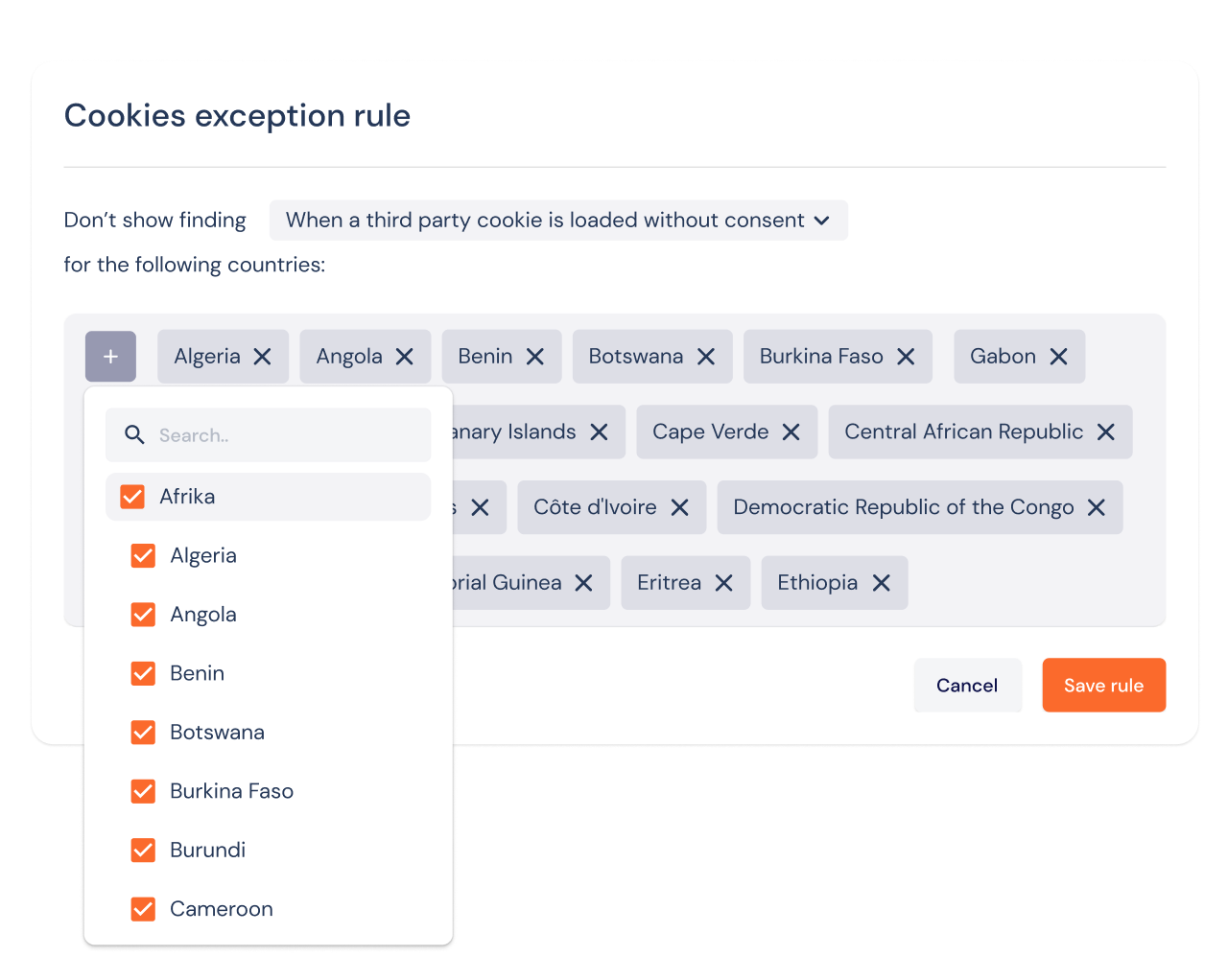Remove the Gabon tag
The width and height of the screenshot is (1228, 980).
(1058, 357)
